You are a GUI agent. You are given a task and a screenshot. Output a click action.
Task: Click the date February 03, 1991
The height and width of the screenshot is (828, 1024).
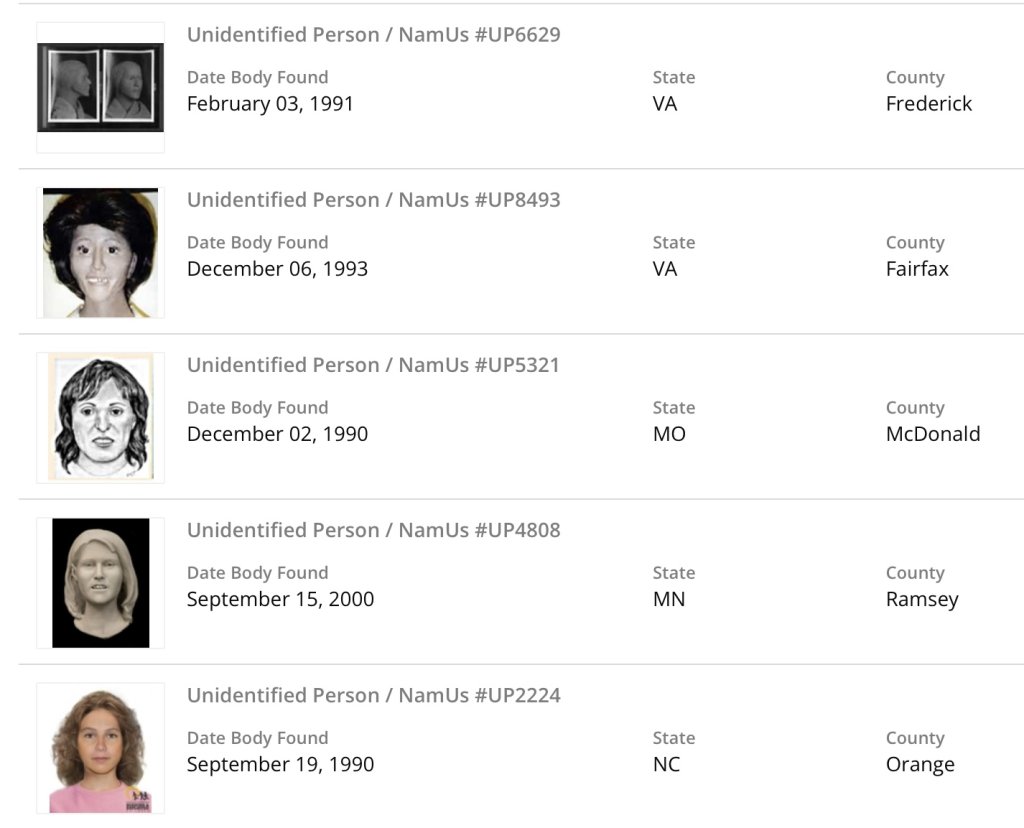pyautogui.click(x=270, y=104)
